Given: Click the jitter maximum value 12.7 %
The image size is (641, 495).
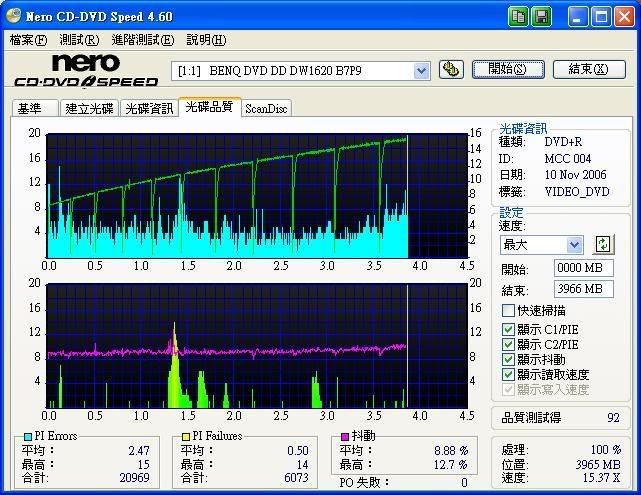Looking at the screenshot, I should click(451, 465).
